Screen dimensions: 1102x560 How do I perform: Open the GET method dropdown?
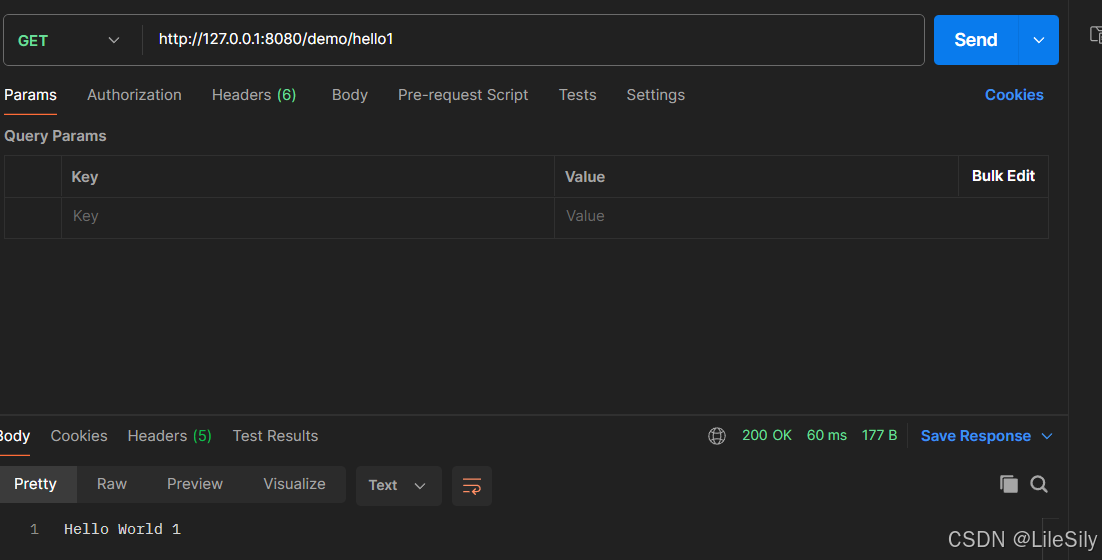tap(69, 40)
